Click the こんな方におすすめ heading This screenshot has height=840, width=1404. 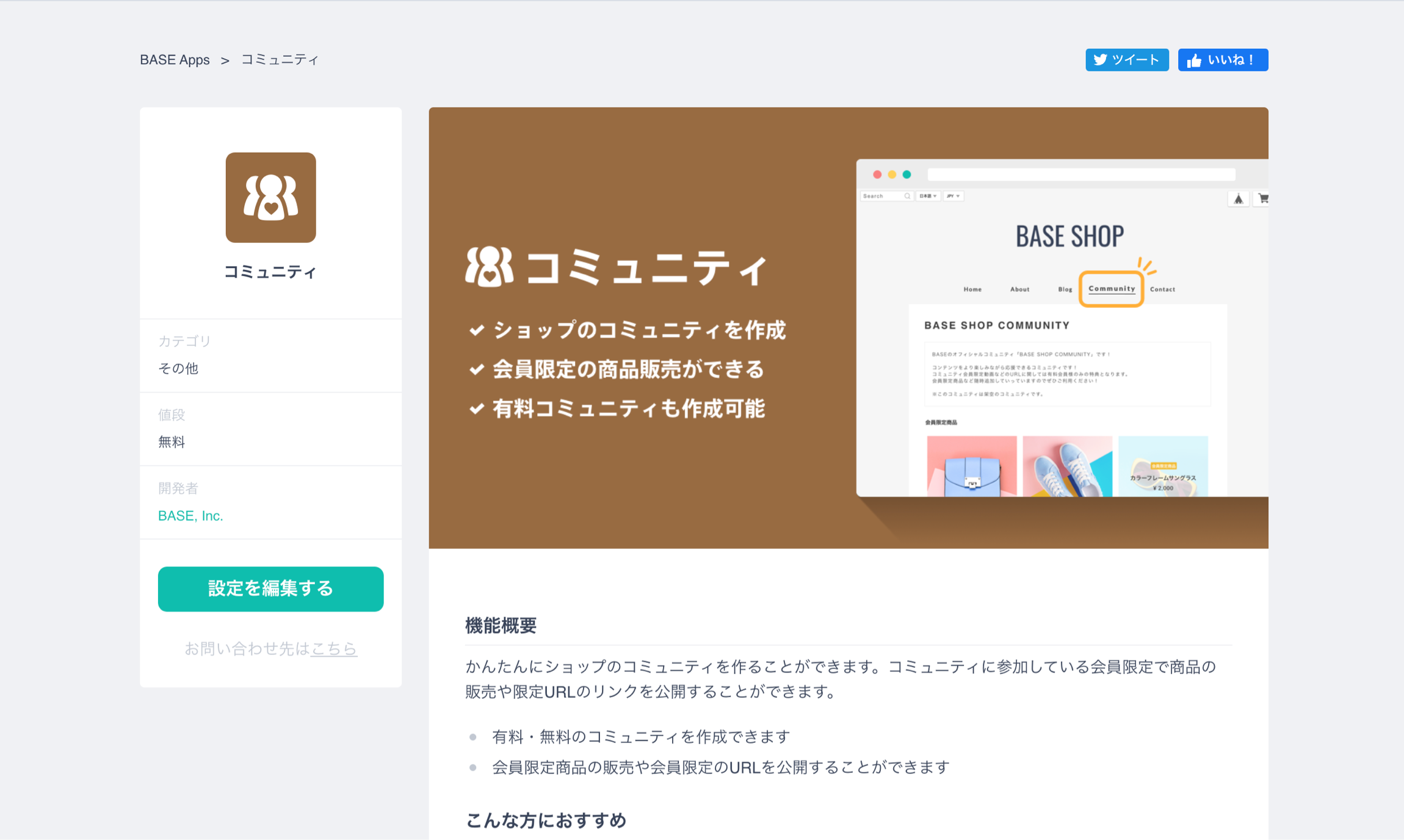546,820
